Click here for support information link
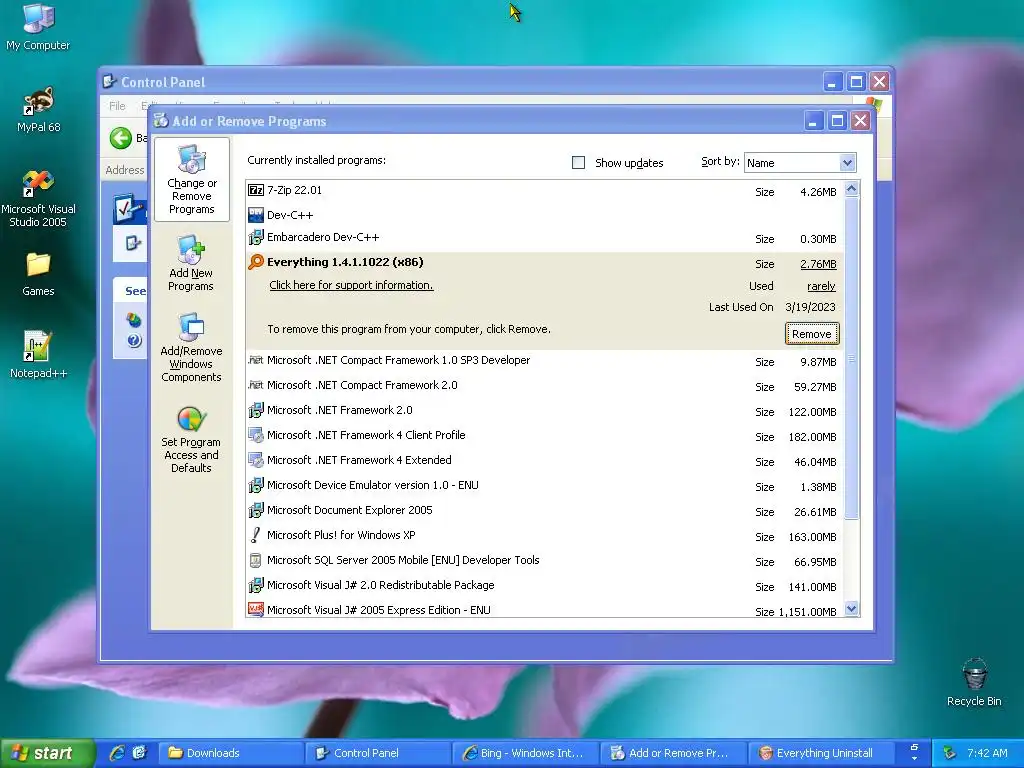The width and height of the screenshot is (1024, 768). [x=351, y=285]
